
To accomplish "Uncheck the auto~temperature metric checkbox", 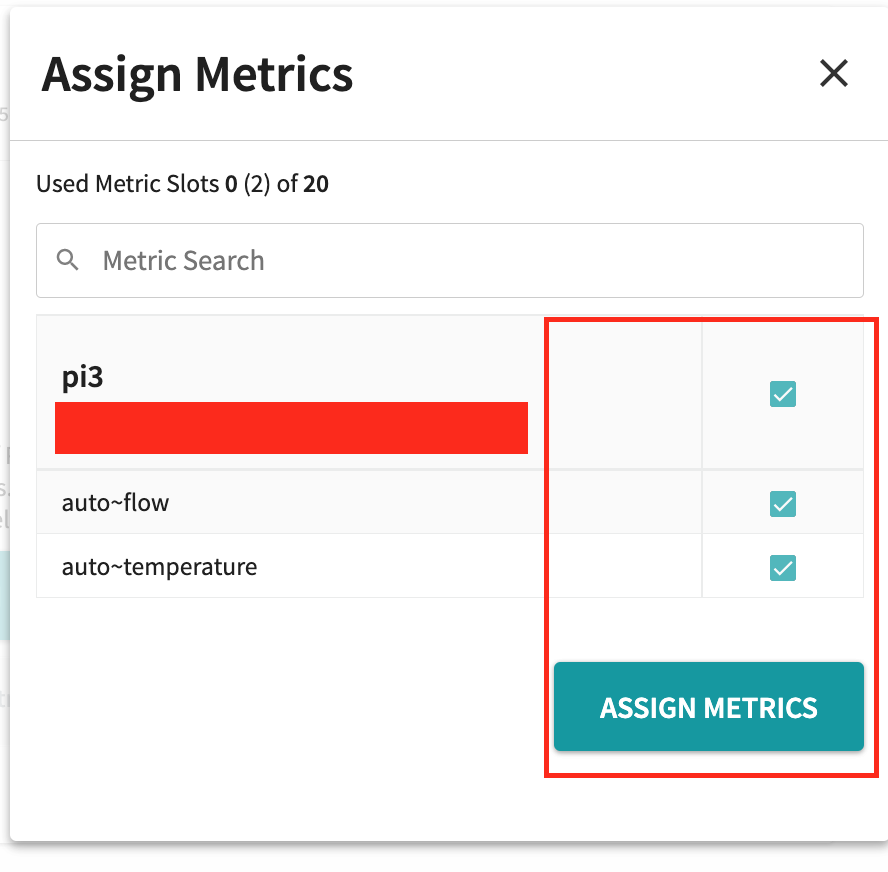I will 782,568.
